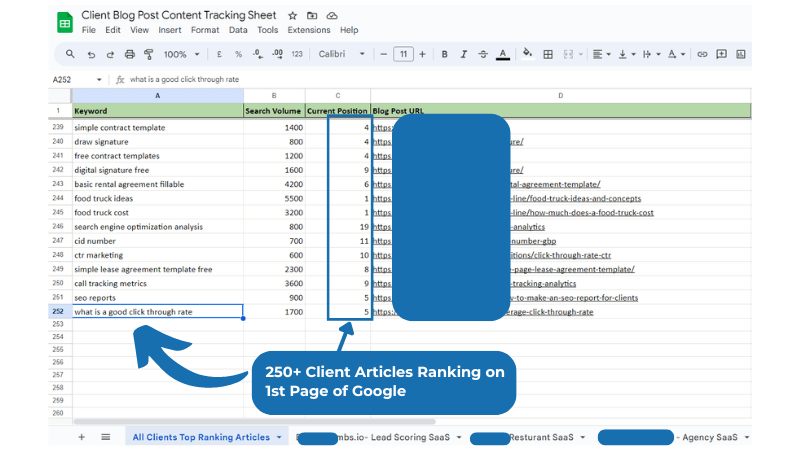Decrease decimal places
The height and width of the screenshot is (450, 800).
(258, 54)
